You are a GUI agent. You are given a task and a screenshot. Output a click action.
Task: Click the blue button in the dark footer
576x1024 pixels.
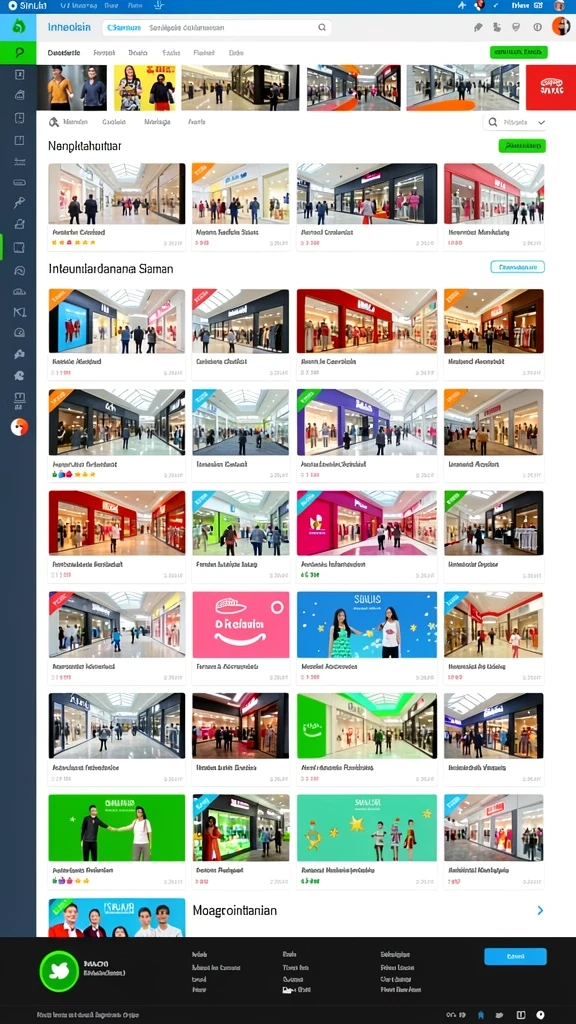pos(515,956)
